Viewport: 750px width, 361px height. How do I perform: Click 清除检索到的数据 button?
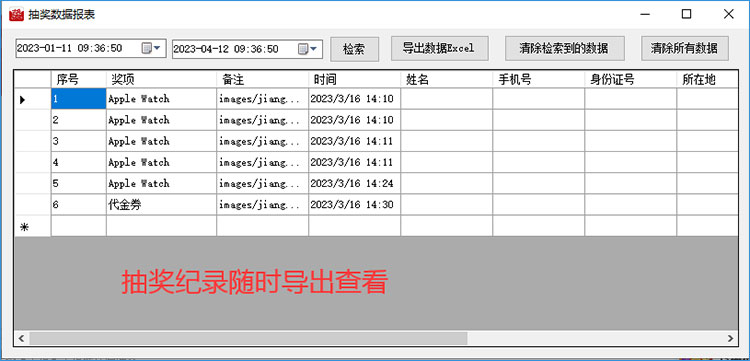tap(565, 48)
